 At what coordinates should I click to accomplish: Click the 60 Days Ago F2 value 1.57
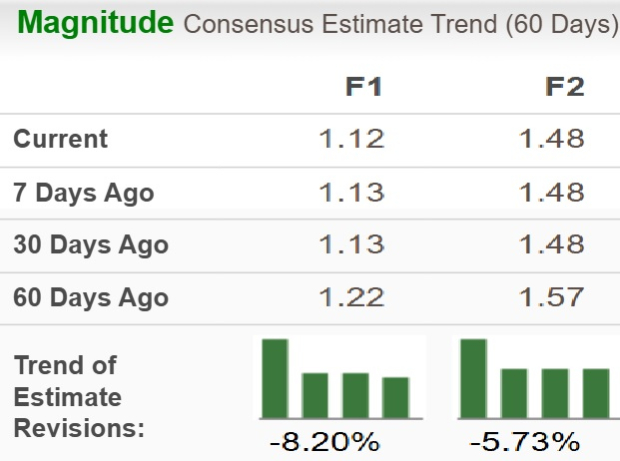coord(552,297)
